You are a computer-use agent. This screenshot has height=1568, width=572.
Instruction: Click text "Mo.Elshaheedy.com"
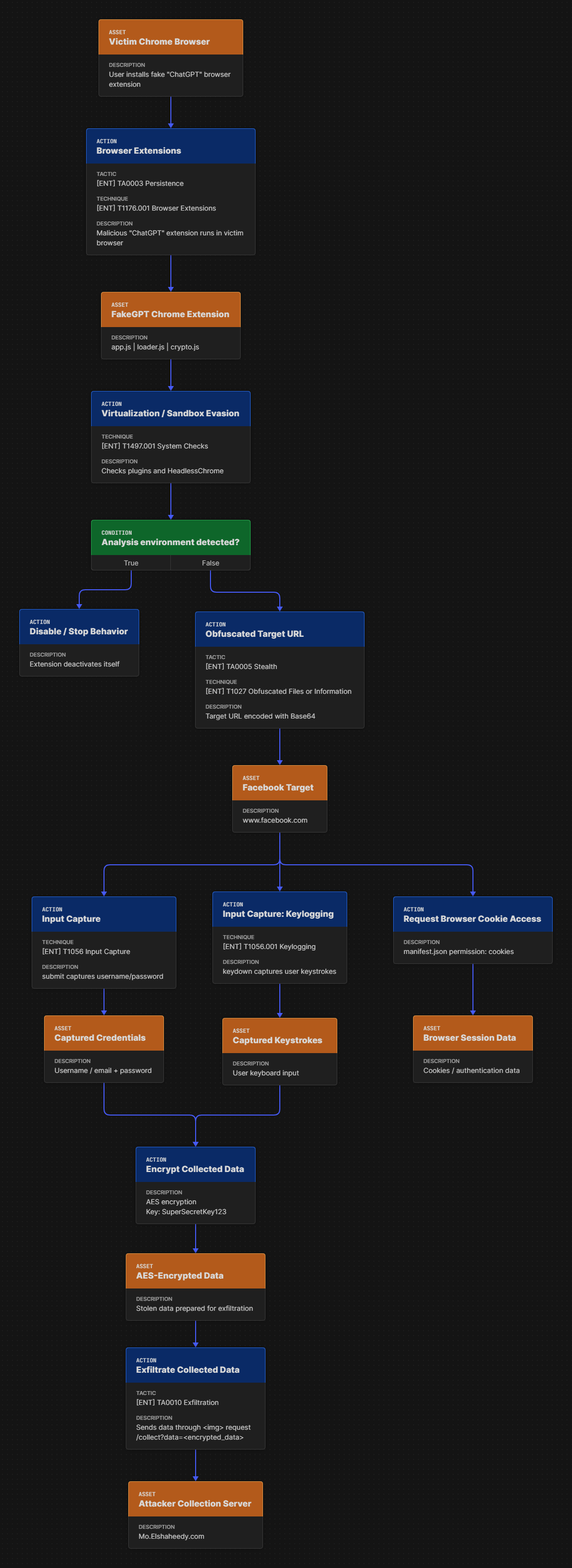click(171, 1536)
